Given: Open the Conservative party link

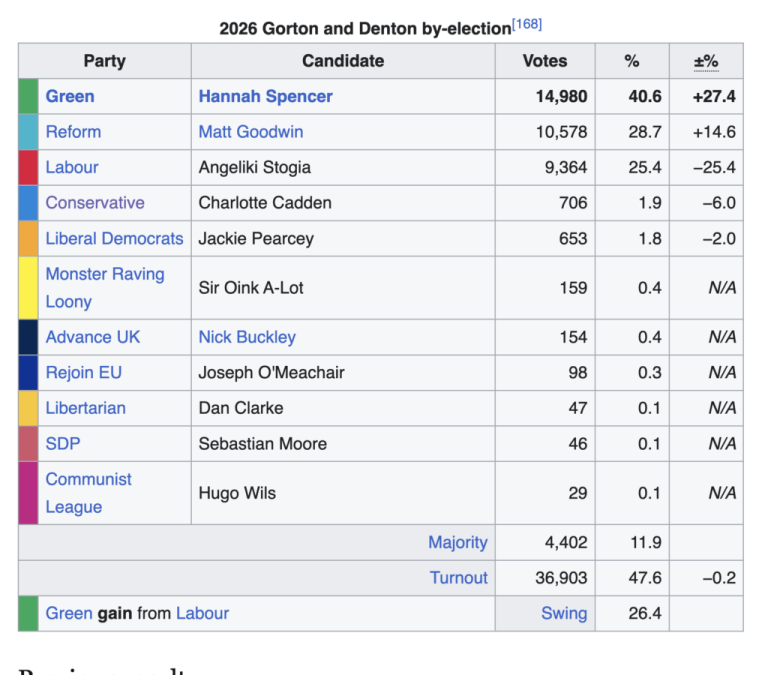Looking at the screenshot, I should coord(95,203).
